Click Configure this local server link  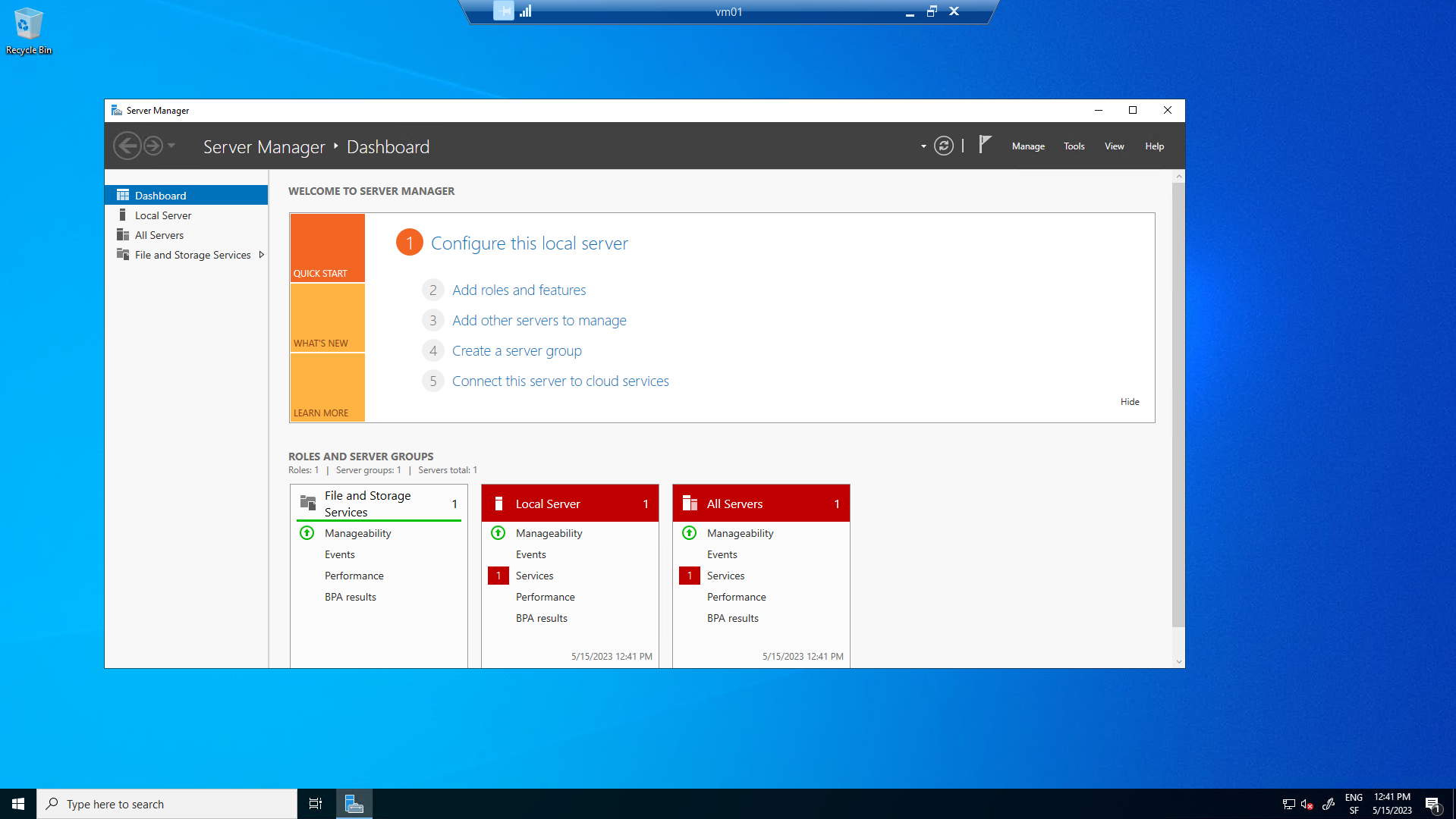530,243
